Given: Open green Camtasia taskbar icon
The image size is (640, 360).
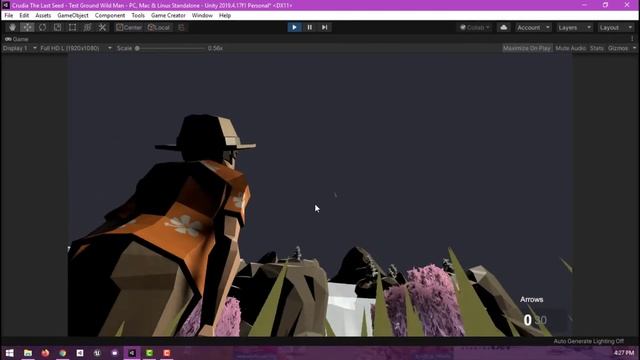Looking at the screenshot, I should pyautogui.click(x=149, y=353).
